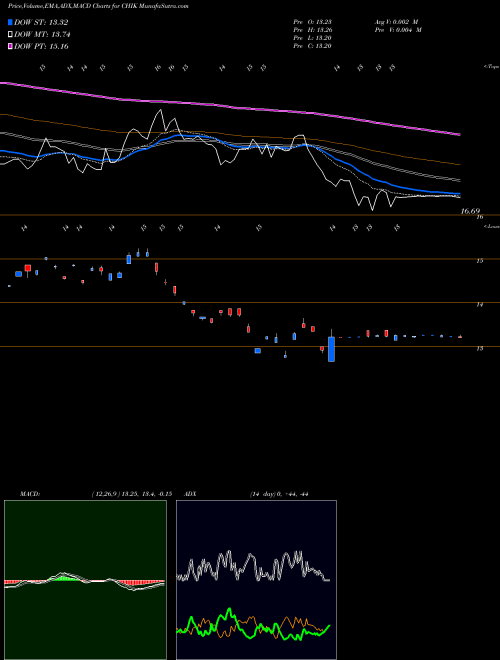500x660 pixels.
Task: Click the 'Pre H: 13.26' value
Action: (312, 30)
